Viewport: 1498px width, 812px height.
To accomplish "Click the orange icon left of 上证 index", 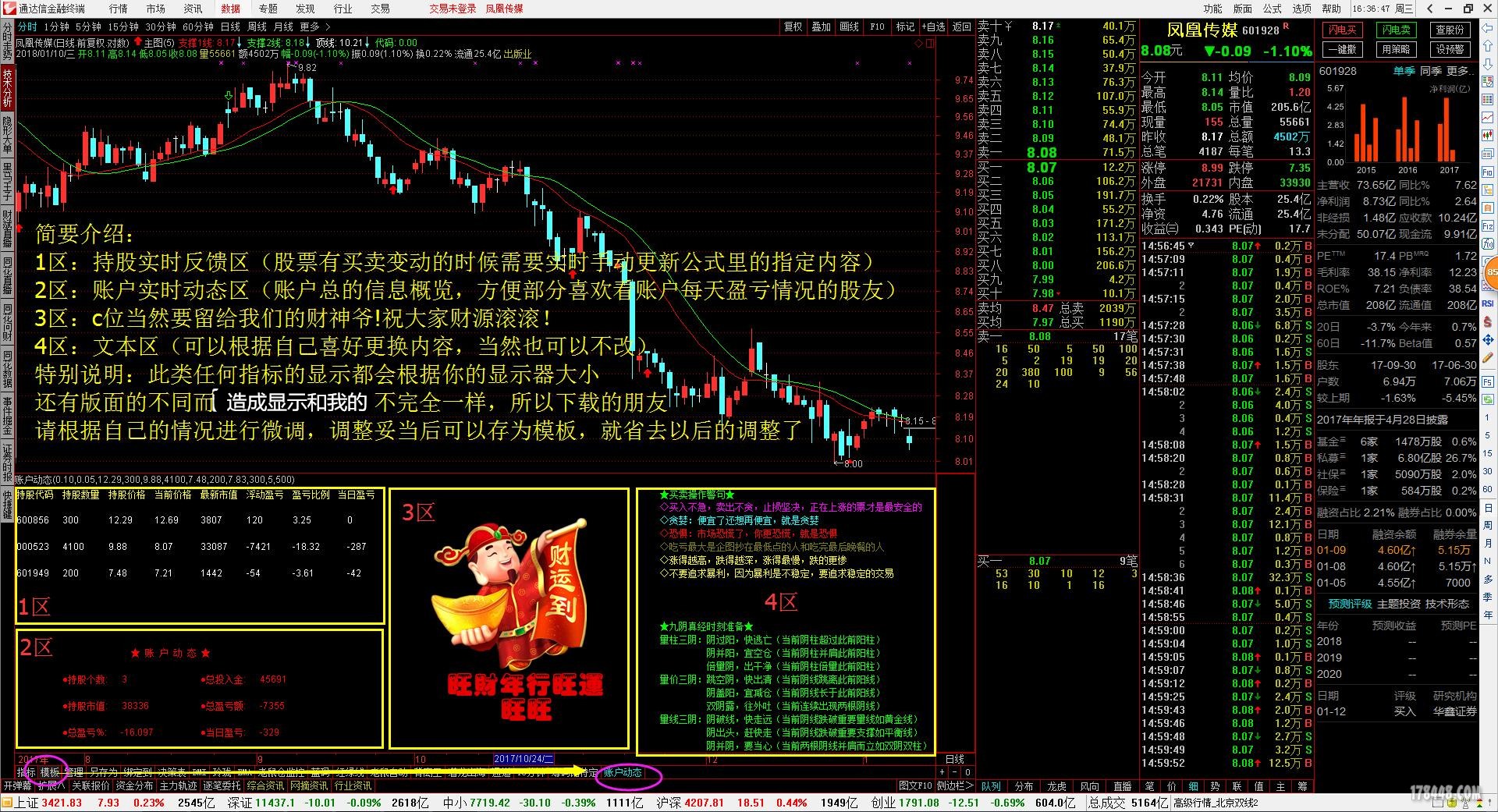I will (x=7, y=803).
